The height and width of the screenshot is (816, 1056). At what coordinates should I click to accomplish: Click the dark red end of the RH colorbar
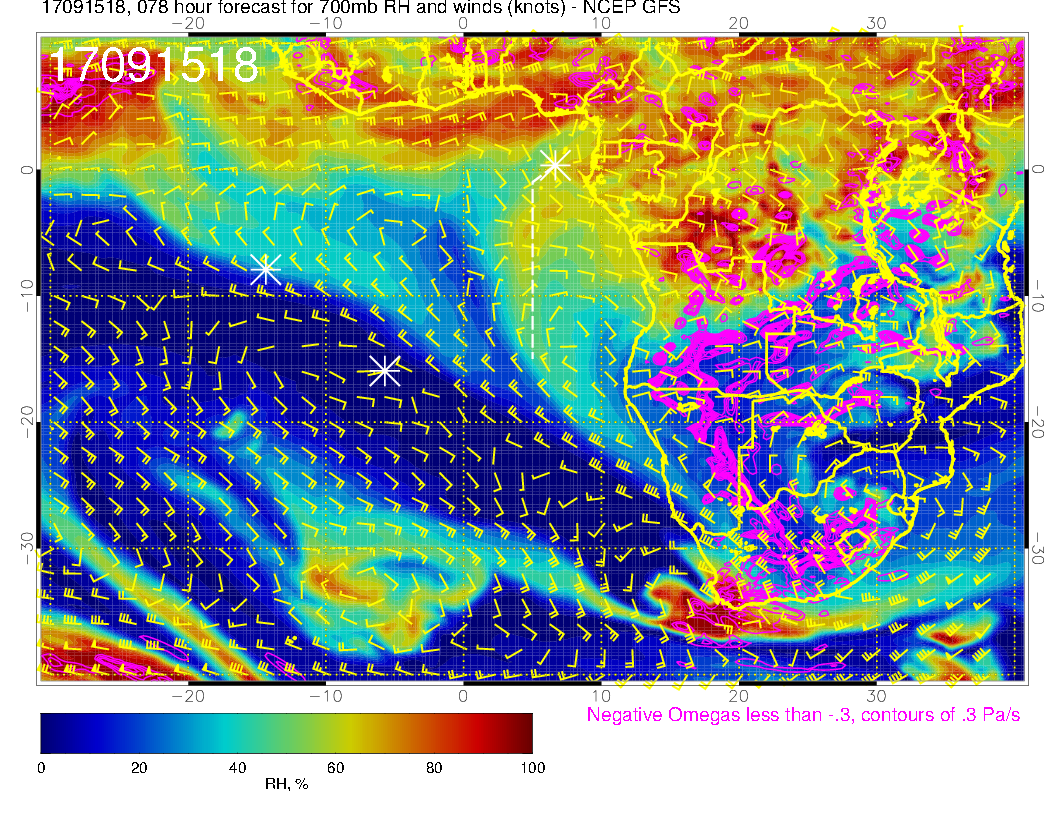click(x=523, y=733)
